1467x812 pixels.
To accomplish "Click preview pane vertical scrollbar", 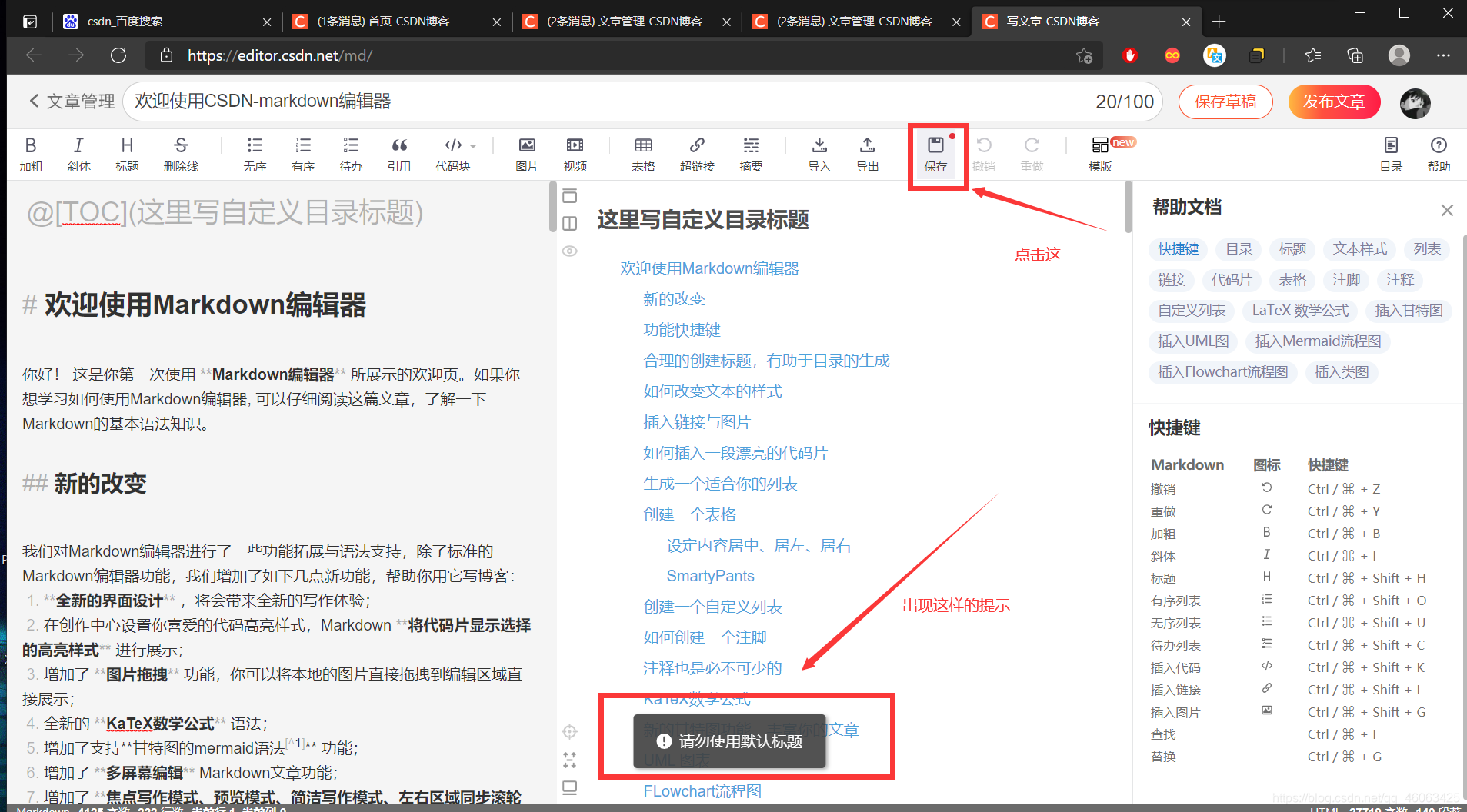I will click(1128, 206).
